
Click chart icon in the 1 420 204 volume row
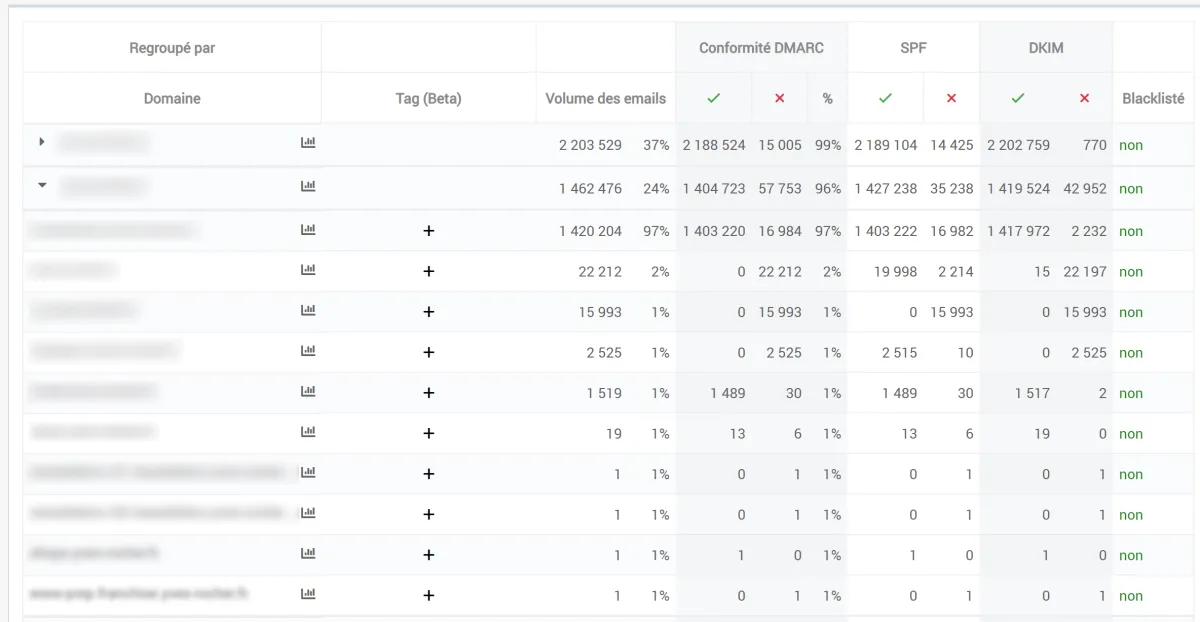(308, 230)
